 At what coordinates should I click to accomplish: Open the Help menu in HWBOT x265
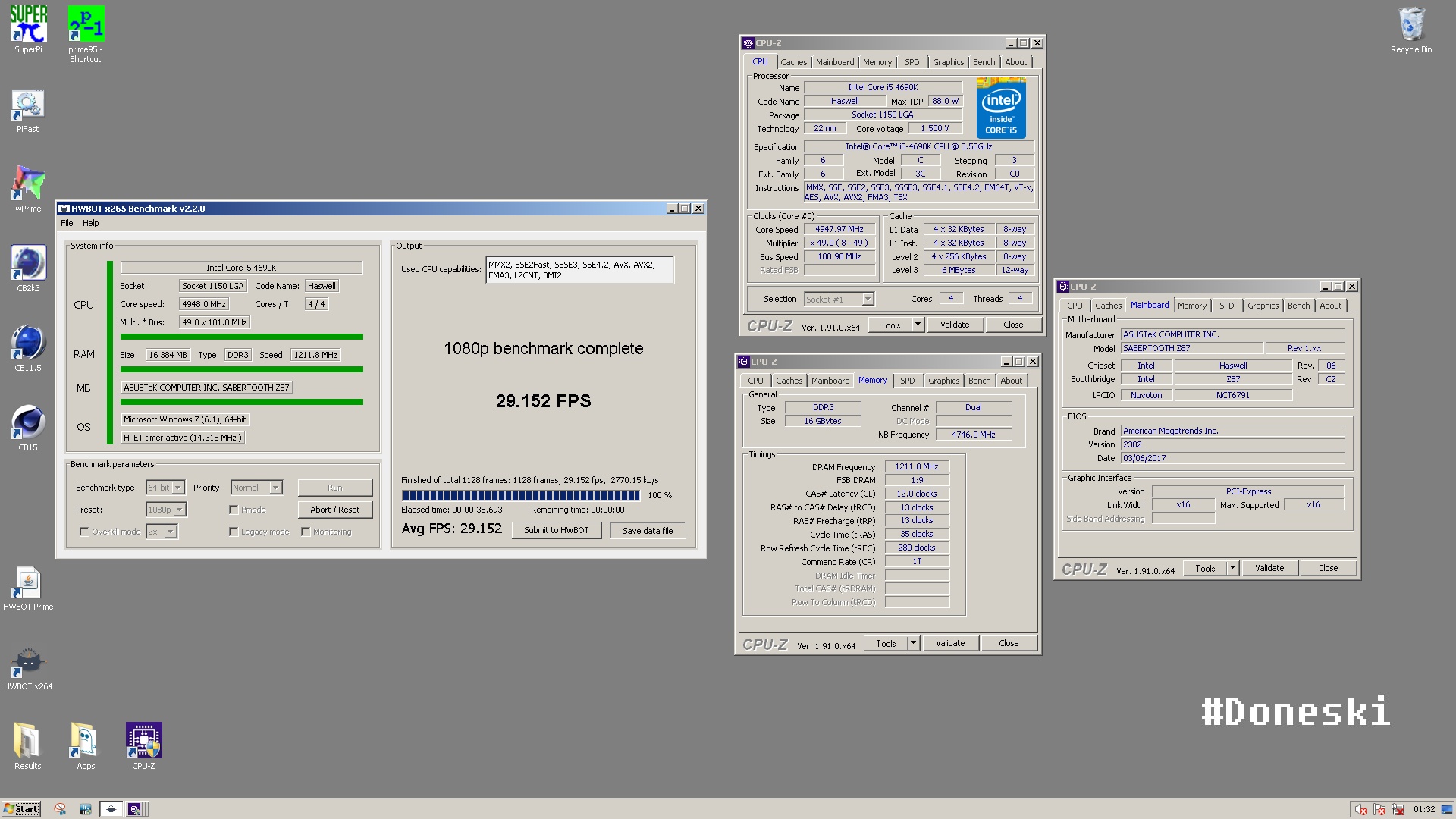[x=91, y=223]
